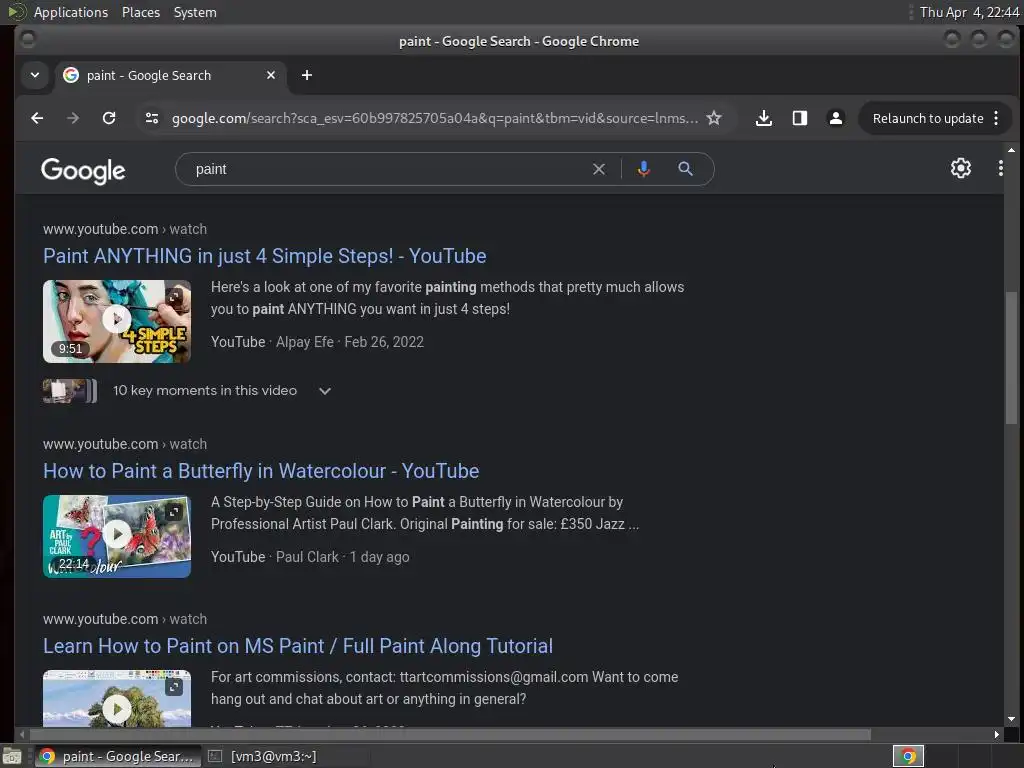Viewport: 1024px width, 768px height.
Task: Expand the tab search dropdown arrow
Action: (x=35, y=75)
